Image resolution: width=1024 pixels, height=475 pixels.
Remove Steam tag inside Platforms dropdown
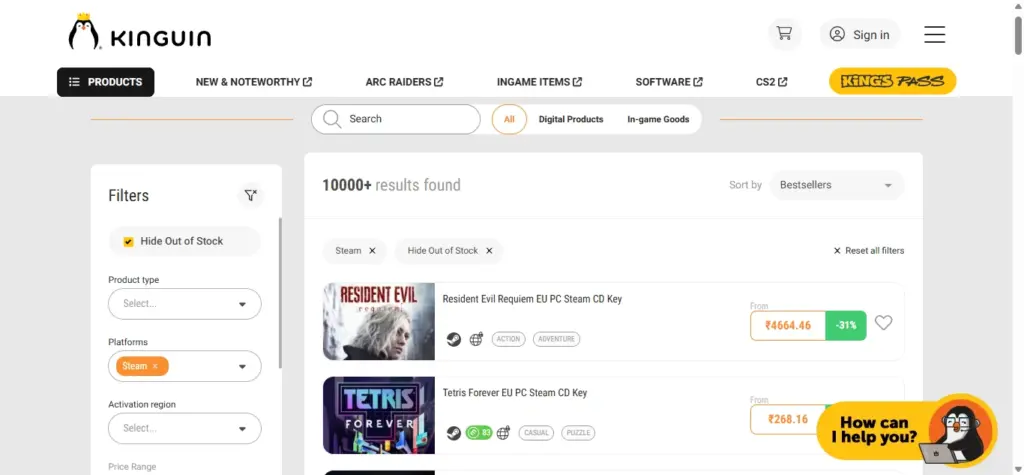[155, 367]
